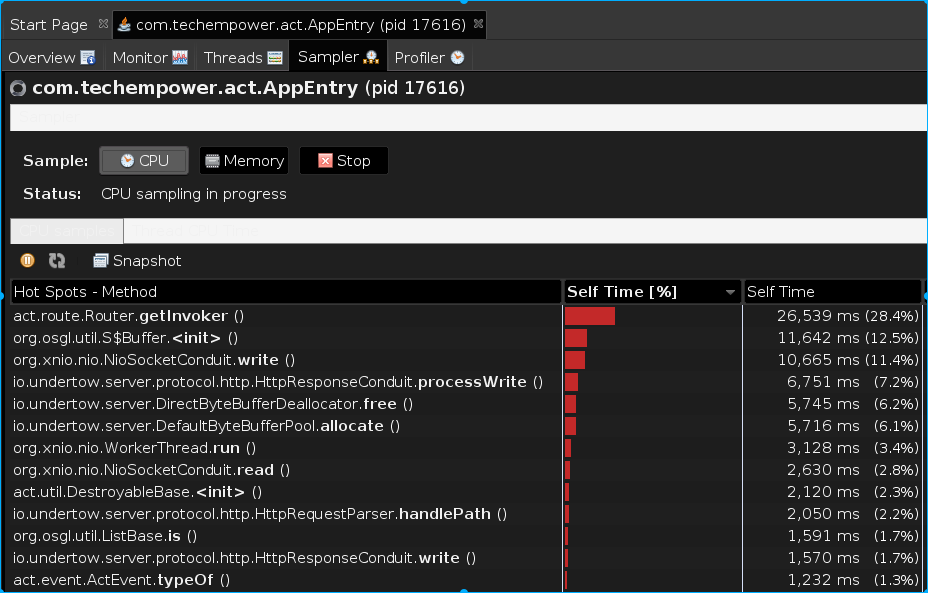Select the Sampler tab
This screenshot has height=593, width=928.
(x=338, y=57)
